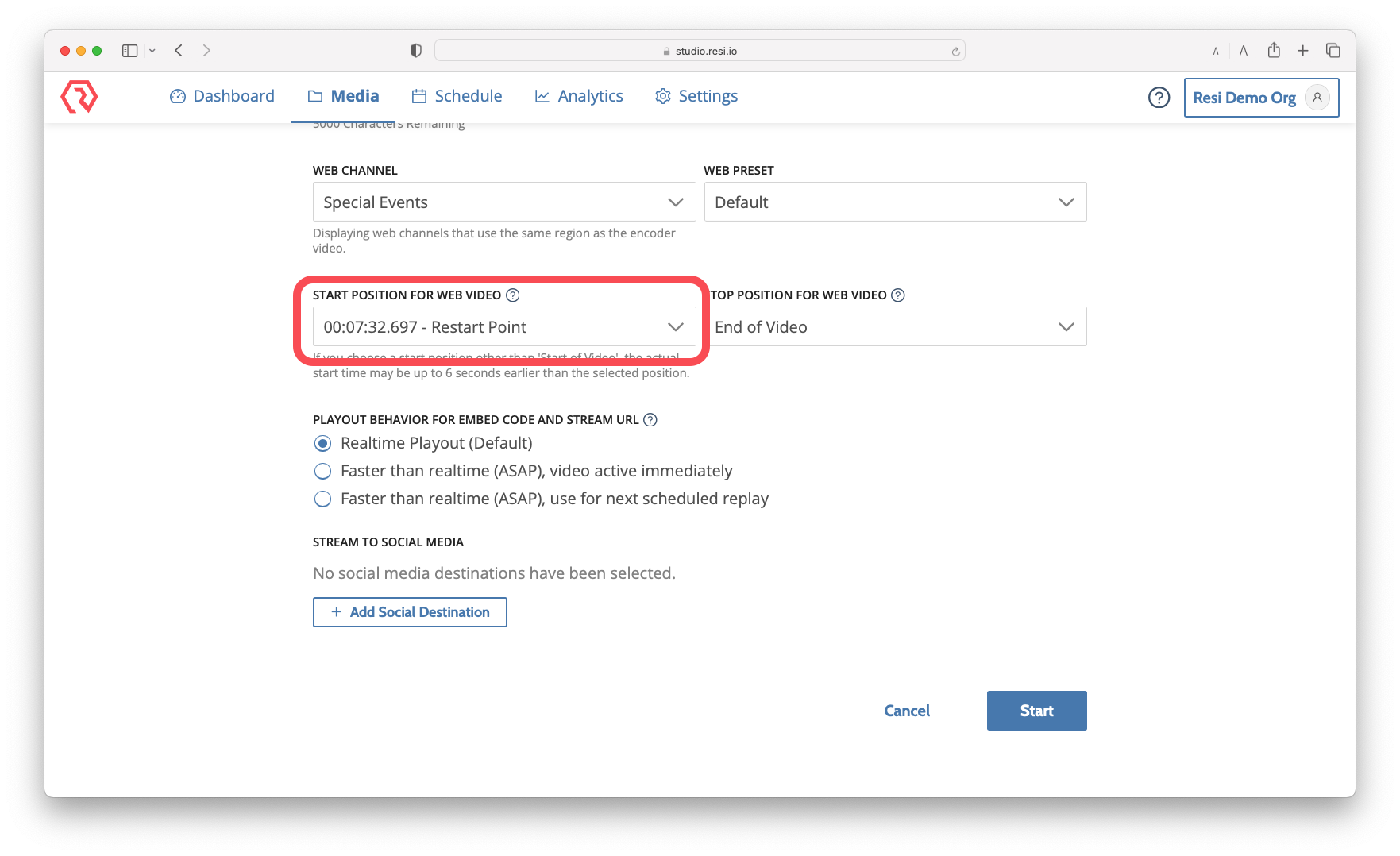The image size is (1400, 856).
Task: Select Realtime Playout (Default) option
Action: (x=322, y=443)
